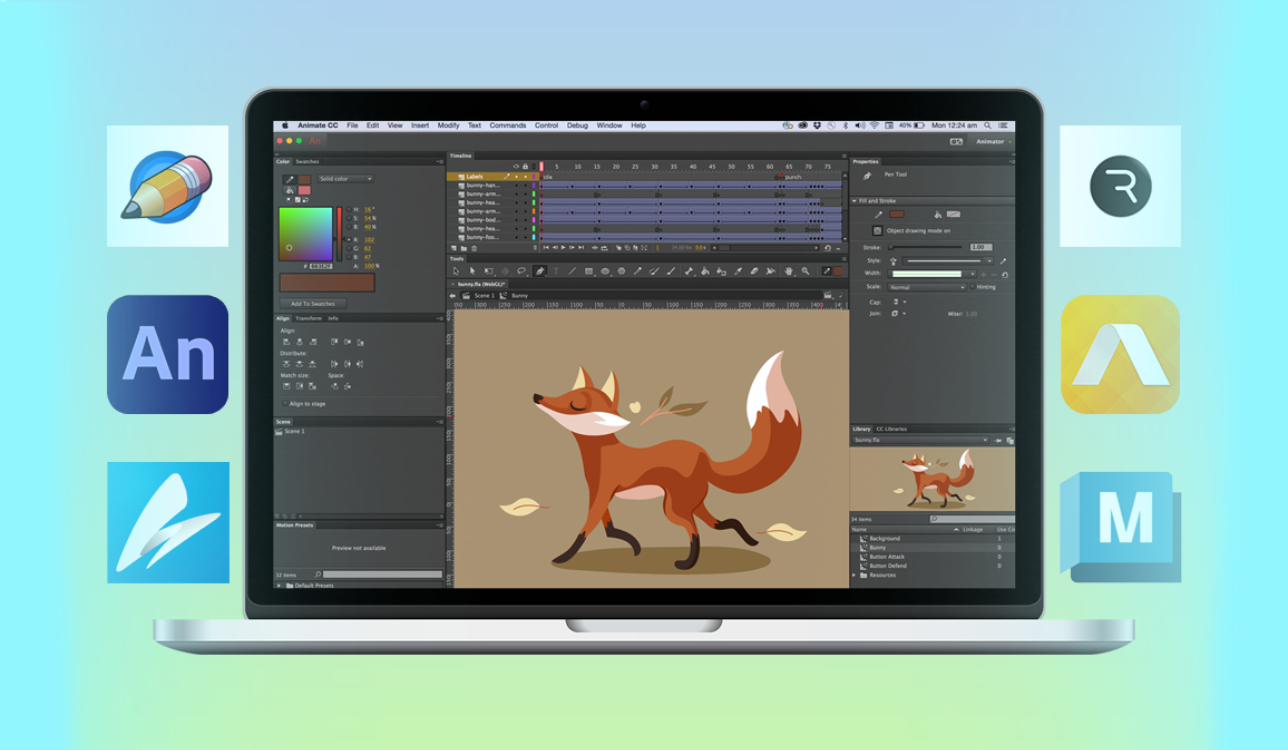
Task: Expand the Default Presets folder
Action: click(x=279, y=585)
